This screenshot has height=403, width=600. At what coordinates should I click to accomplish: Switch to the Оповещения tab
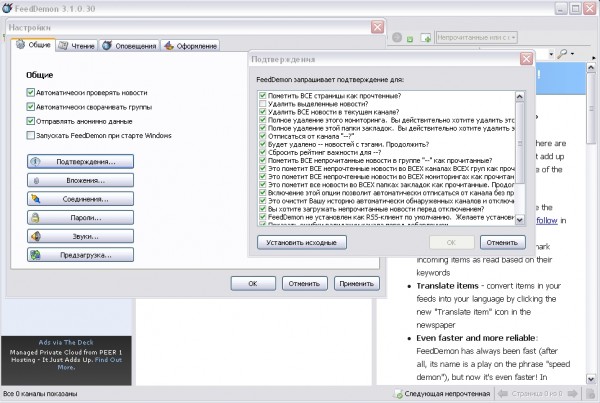click(129, 46)
